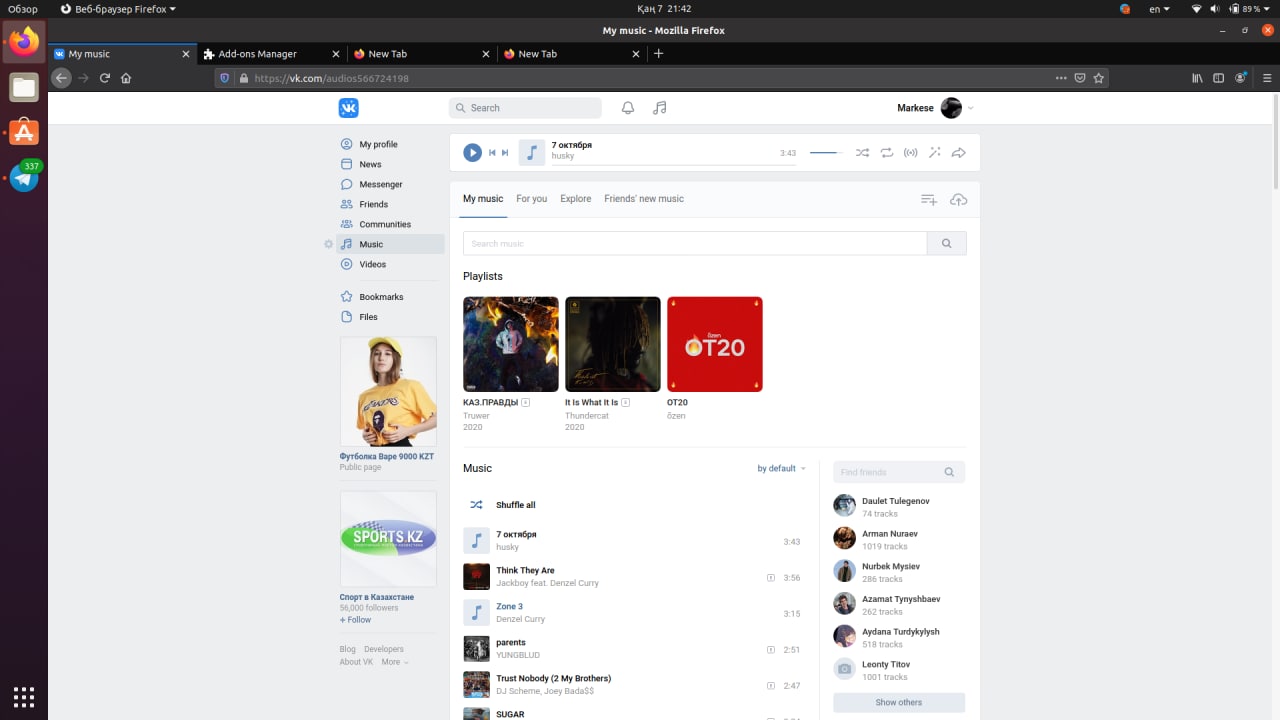Toggle shuffle in the player bar
Image resolution: width=1280 pixels, height=720 pixels.
[x=862, y=153]
